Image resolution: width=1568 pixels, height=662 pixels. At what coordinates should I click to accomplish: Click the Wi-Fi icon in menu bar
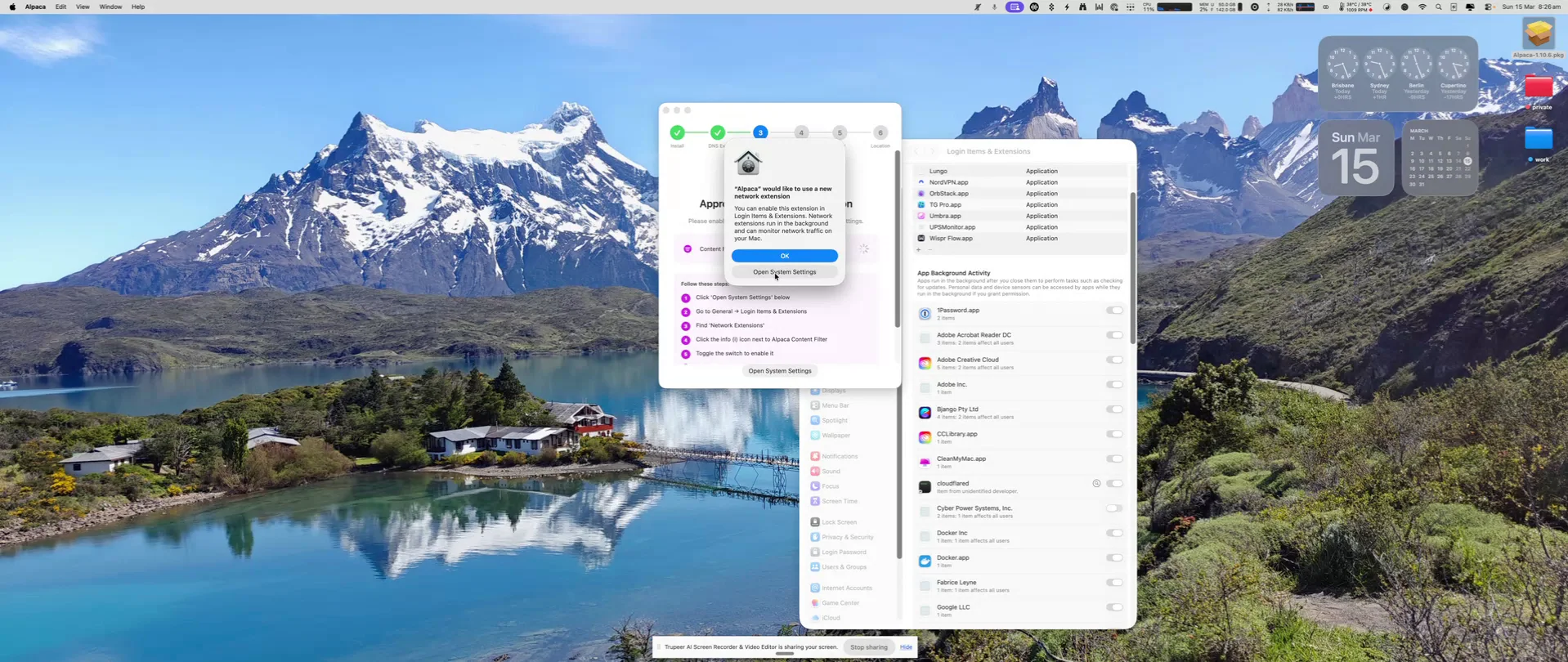1422,7
